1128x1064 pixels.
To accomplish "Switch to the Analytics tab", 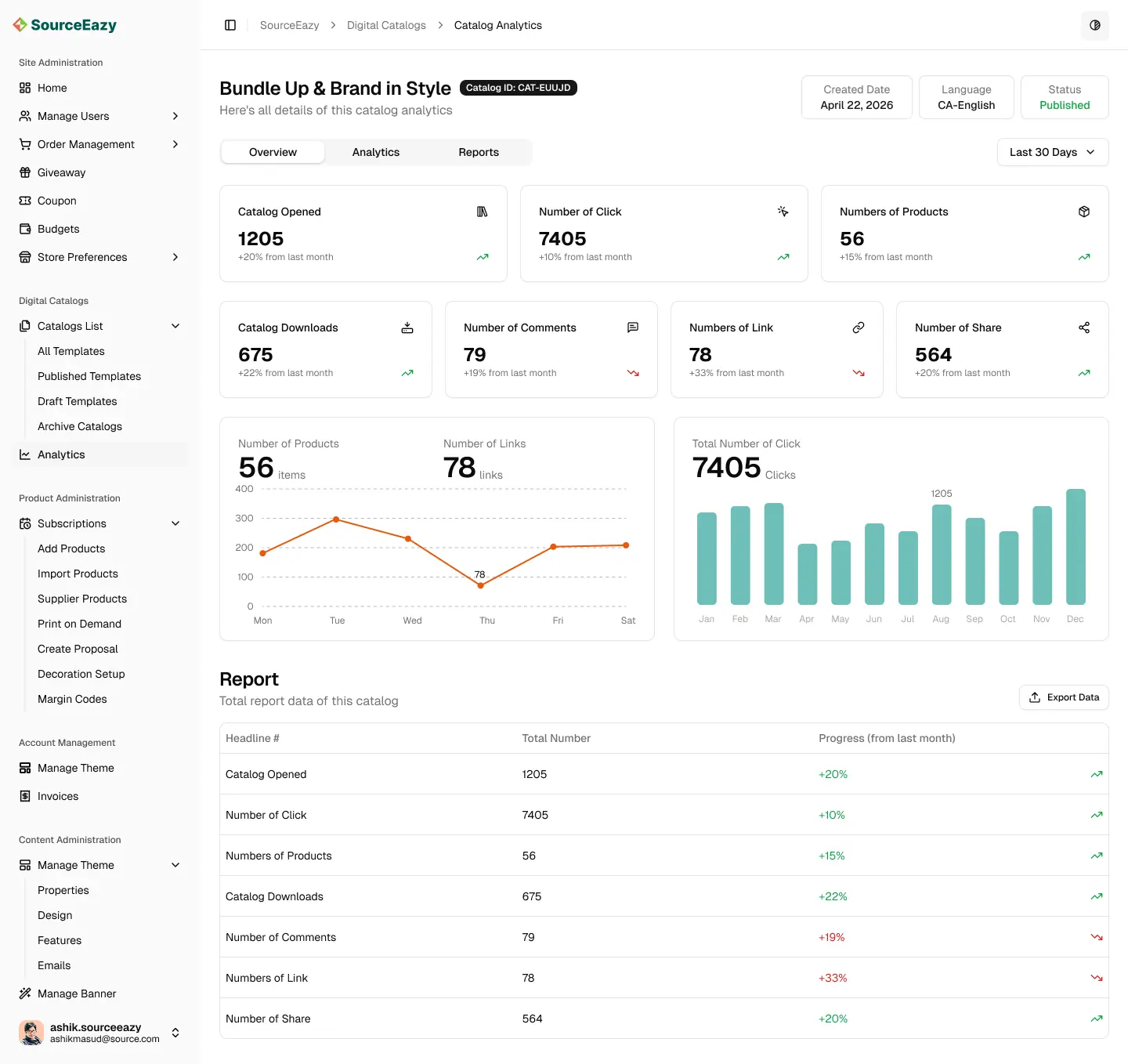I will [376, 152].
